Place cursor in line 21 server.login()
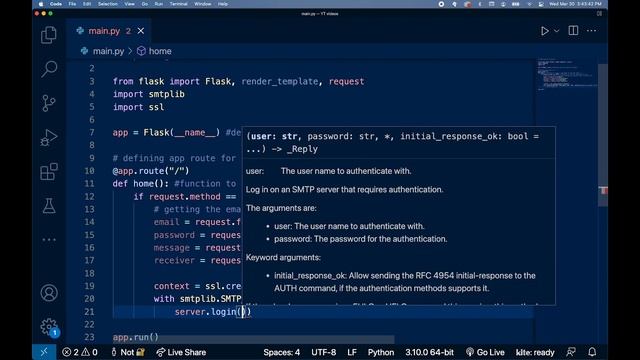This screenshot has width=640, height=360. pyautogui.click(x=212, y=312)
